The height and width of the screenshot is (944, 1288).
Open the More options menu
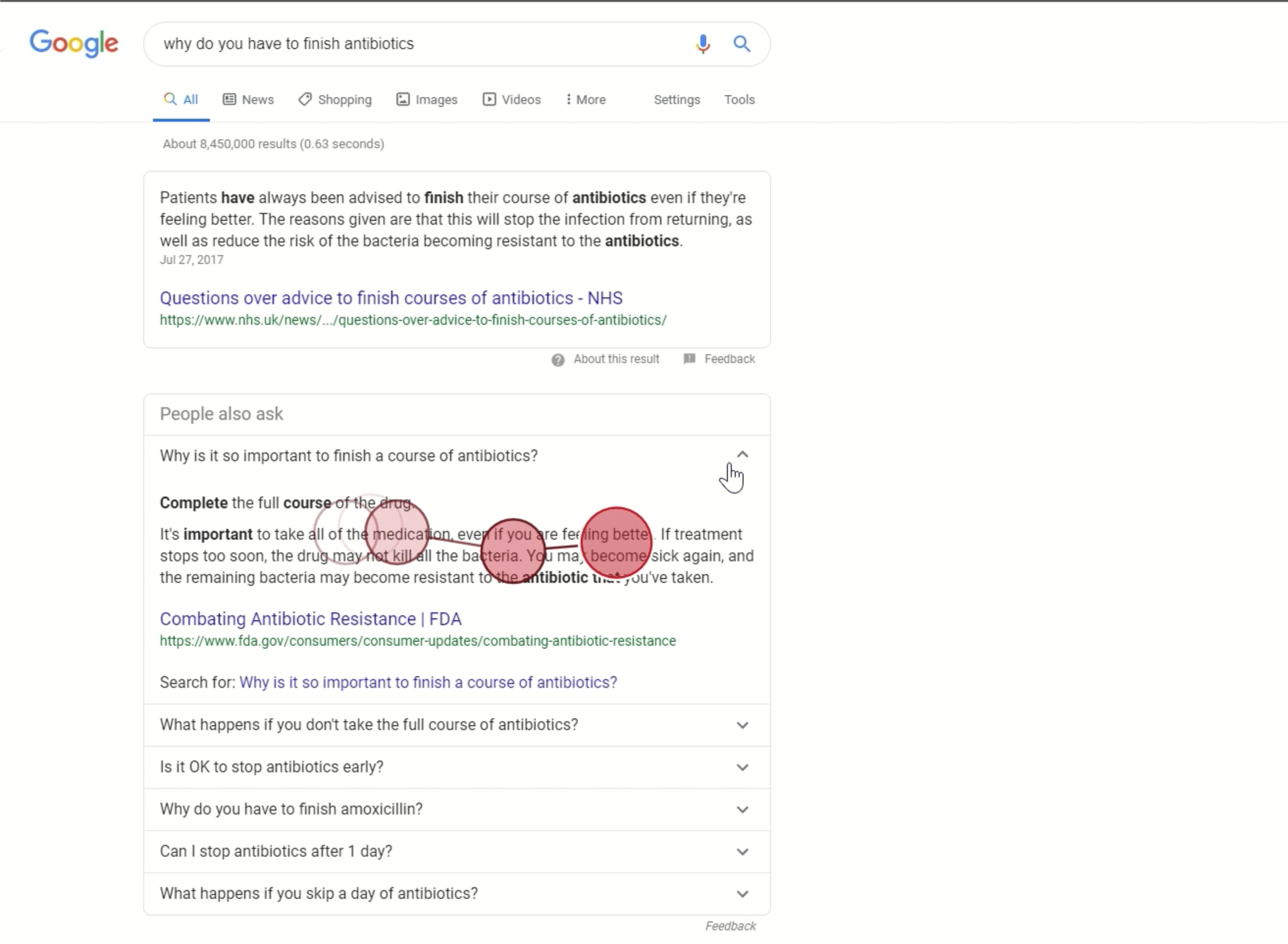[586, 100]
